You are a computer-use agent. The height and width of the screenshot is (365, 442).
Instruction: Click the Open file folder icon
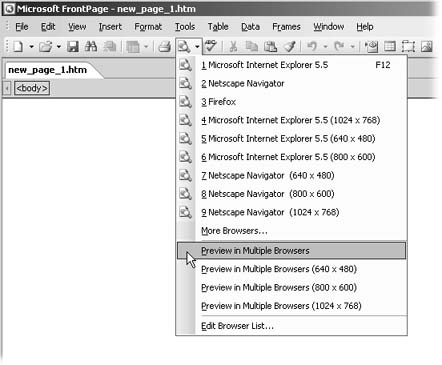pyautogui.click(x=46, y=47)
